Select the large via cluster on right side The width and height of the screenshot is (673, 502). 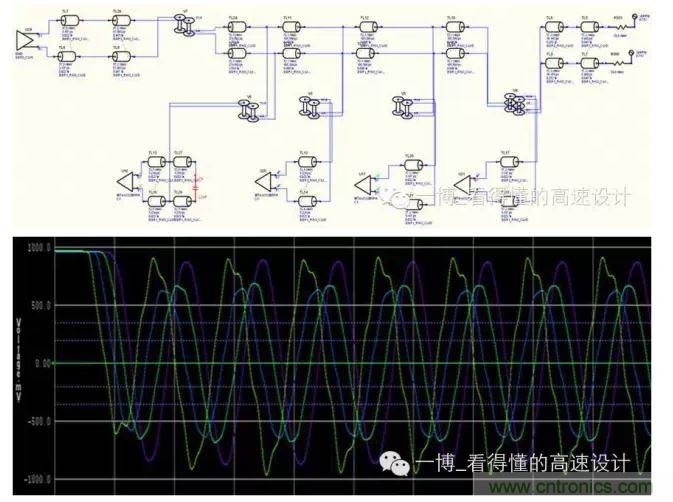pos(516,103)
